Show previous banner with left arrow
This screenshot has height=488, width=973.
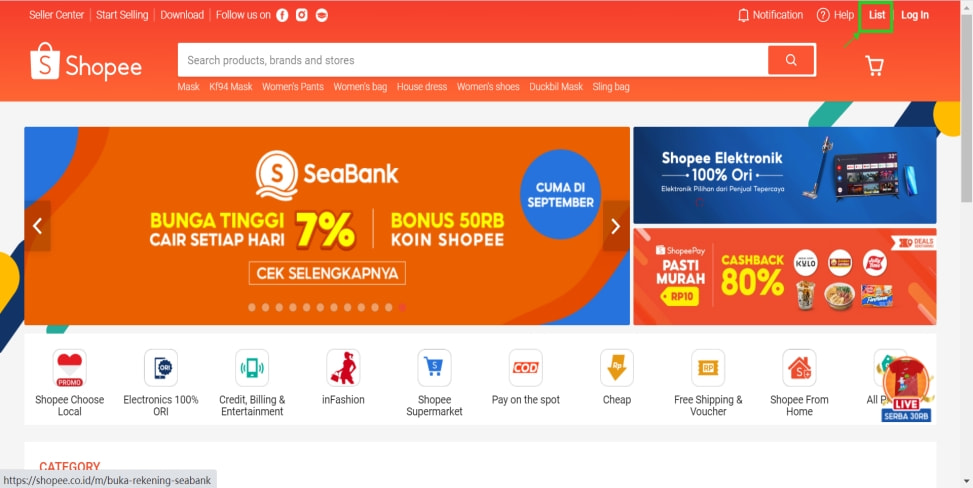(38, 226)
